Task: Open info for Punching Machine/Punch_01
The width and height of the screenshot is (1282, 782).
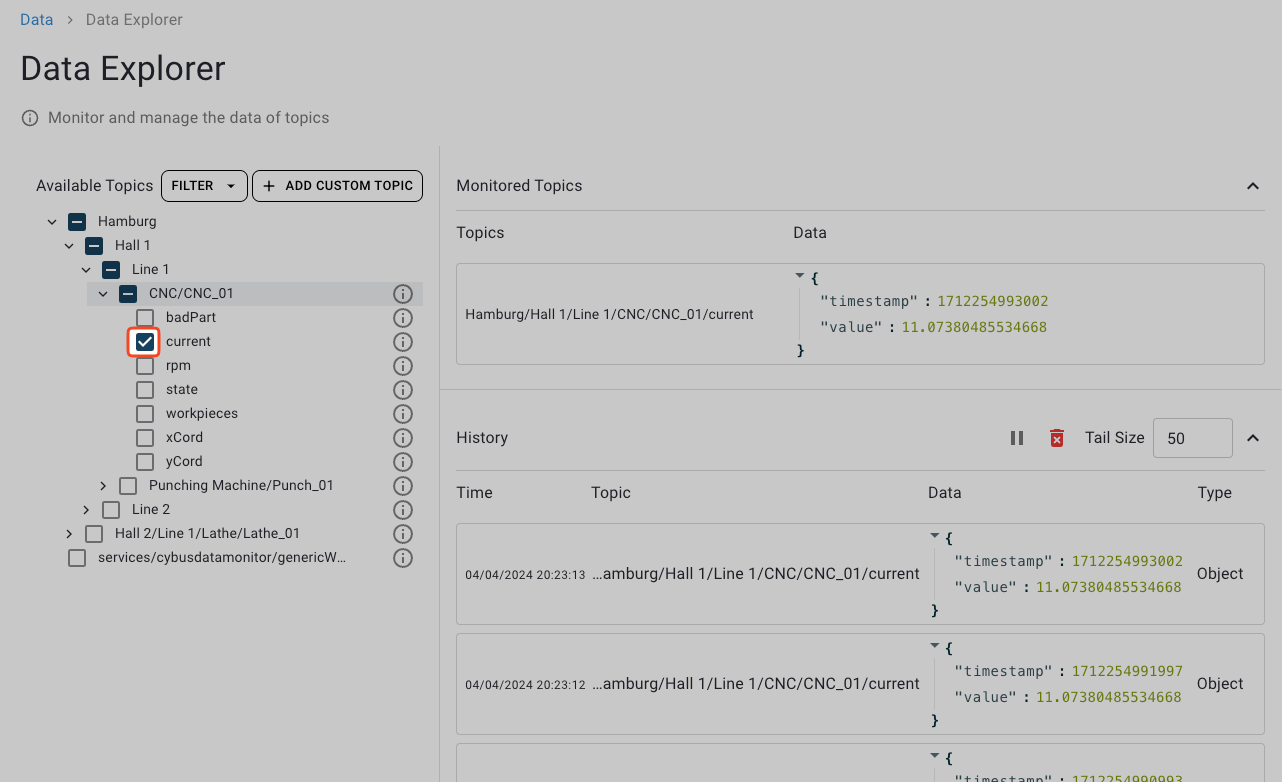Action: [x=403, y=486]
